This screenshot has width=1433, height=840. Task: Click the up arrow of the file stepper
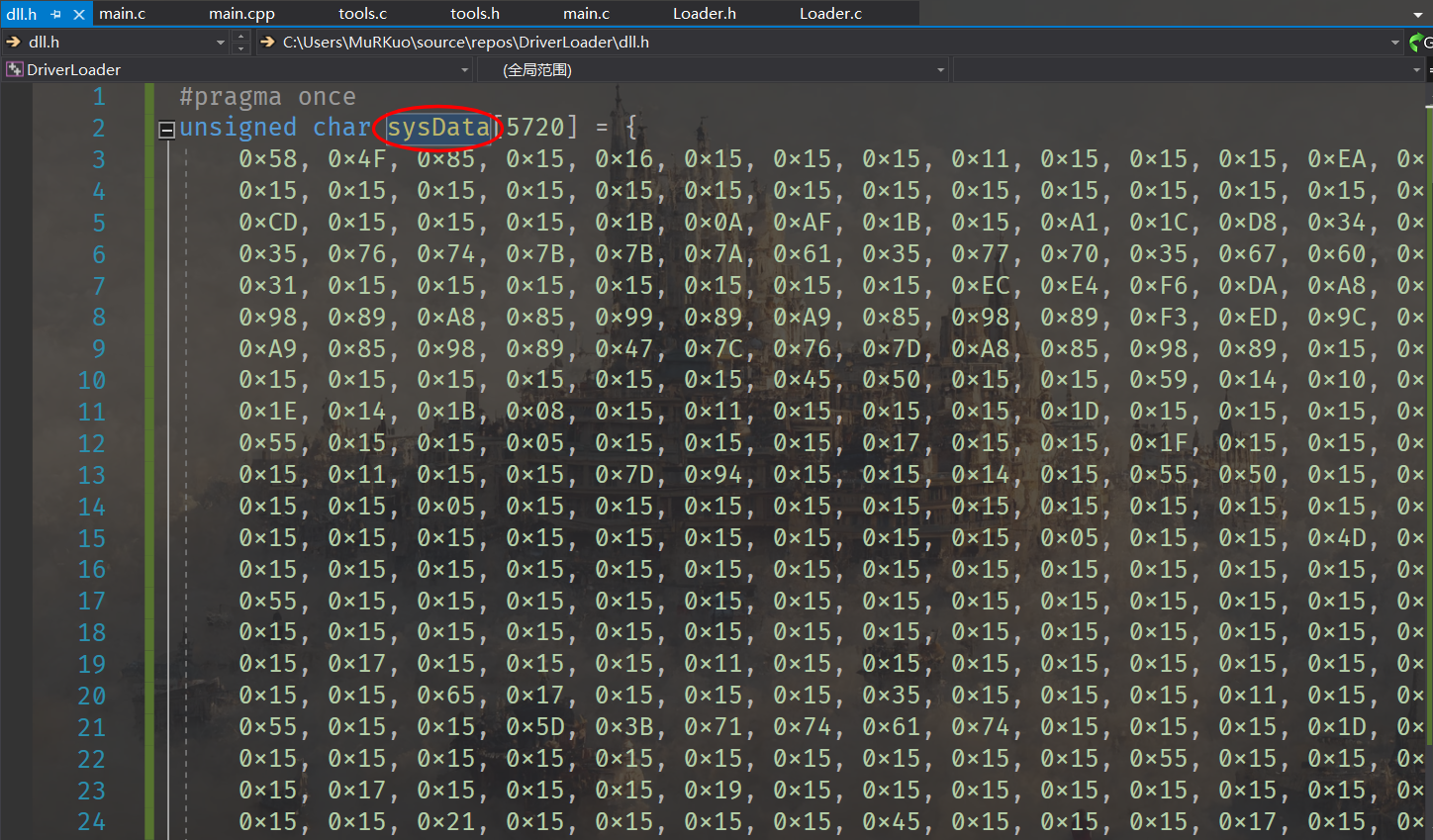(x=240, y=36)
